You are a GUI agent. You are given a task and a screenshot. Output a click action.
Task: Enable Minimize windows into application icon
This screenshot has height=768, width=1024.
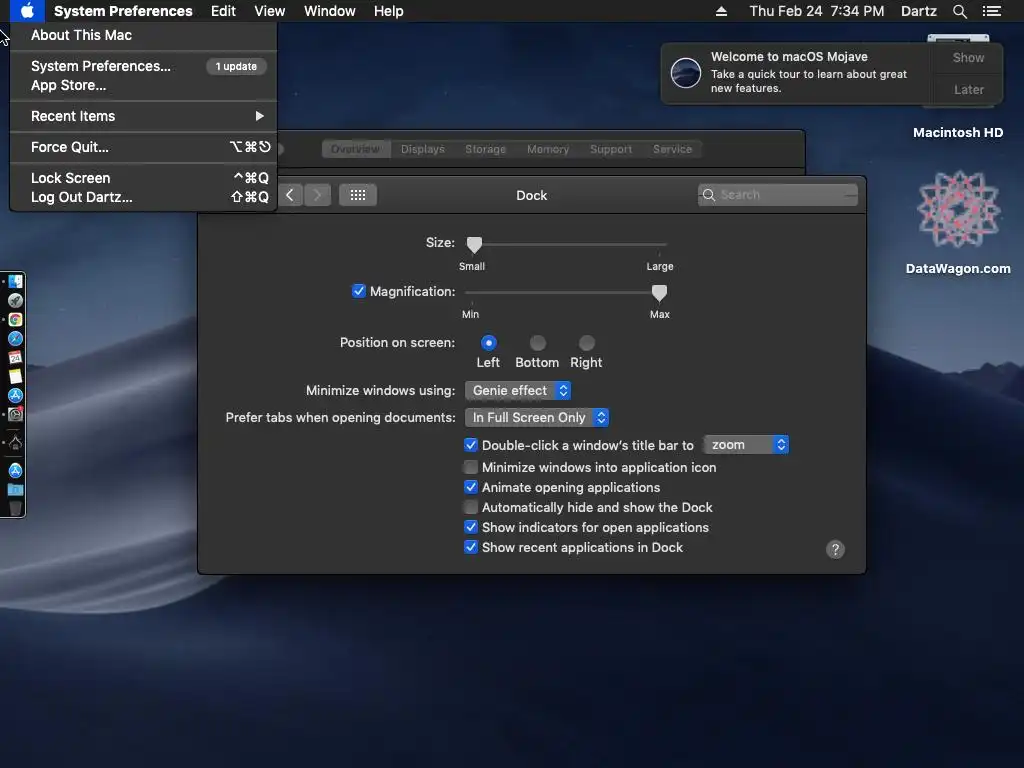point(471,467)
